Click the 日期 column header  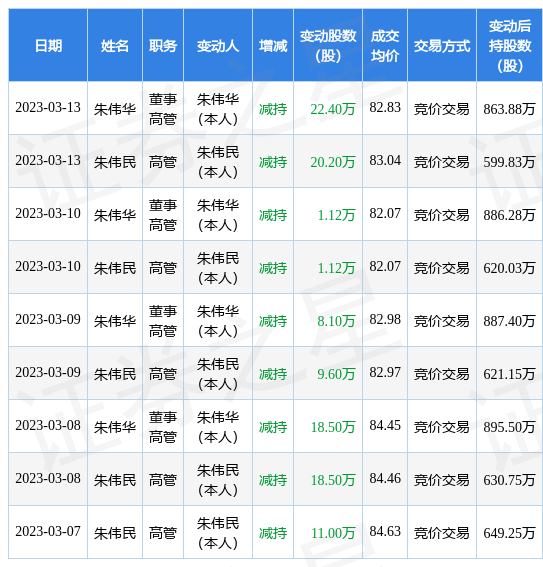point(48,46)
